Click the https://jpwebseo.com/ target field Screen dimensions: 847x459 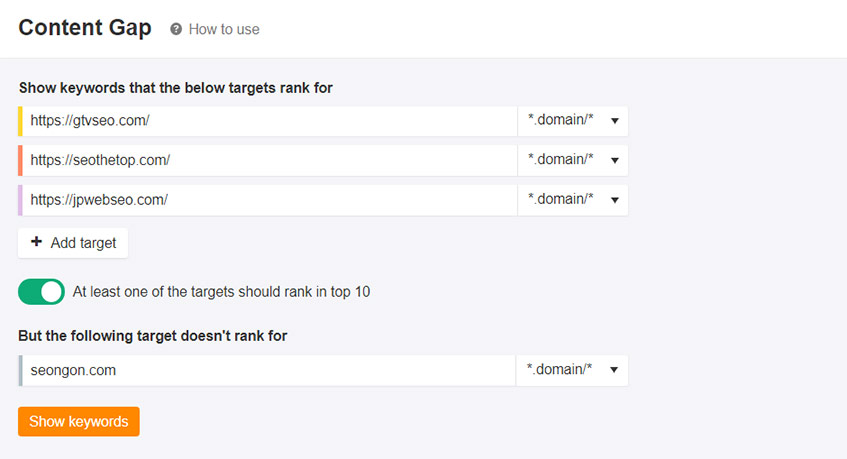tap(270, 200)
